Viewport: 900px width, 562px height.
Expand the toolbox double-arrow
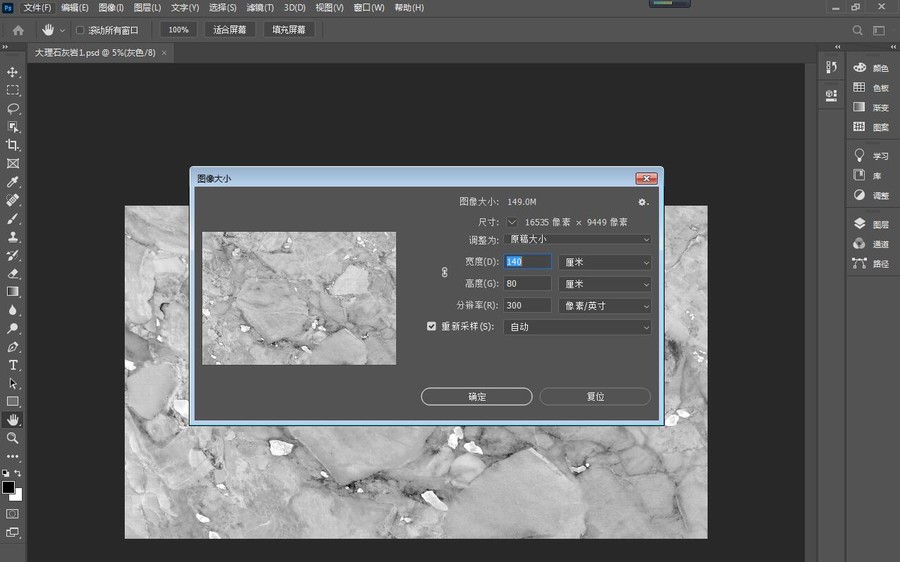pos(5,47)
